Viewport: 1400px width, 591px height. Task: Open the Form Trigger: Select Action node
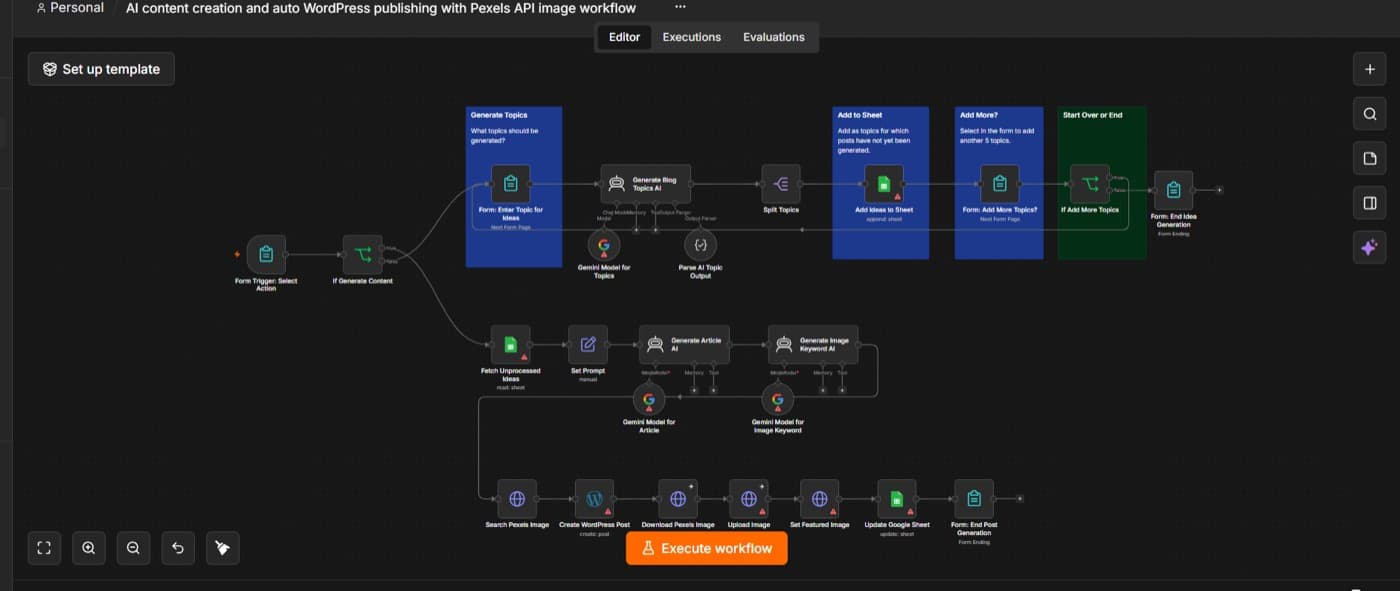(266, 255)
